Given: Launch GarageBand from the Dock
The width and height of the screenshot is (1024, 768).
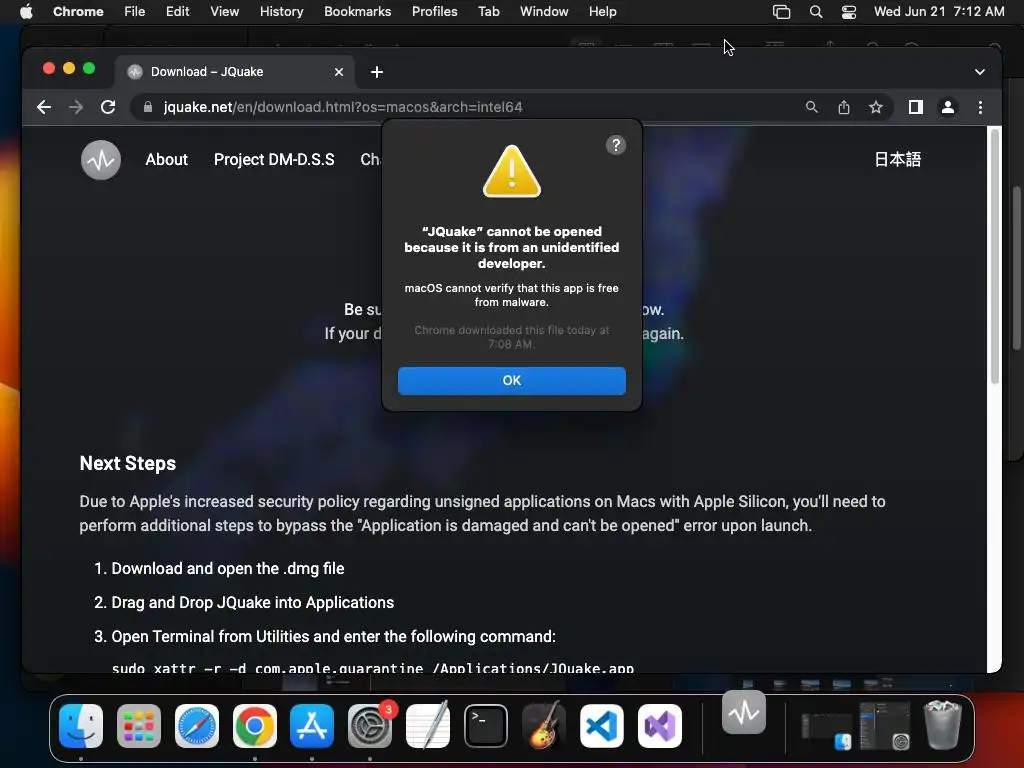Looking at the screenshot, I should tap(544, 726).
